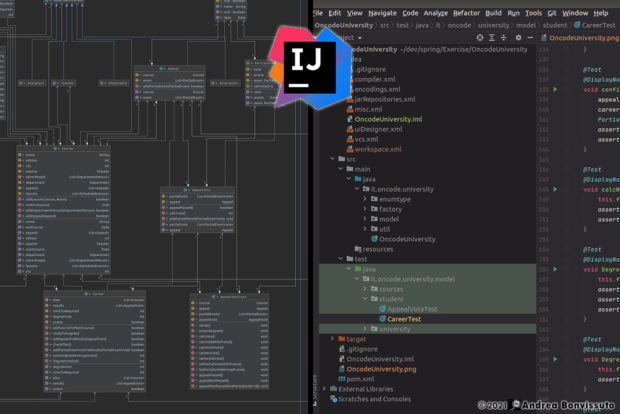620x414 pixels.
Task: Open the Navigate menu
Action: (382, 13)
